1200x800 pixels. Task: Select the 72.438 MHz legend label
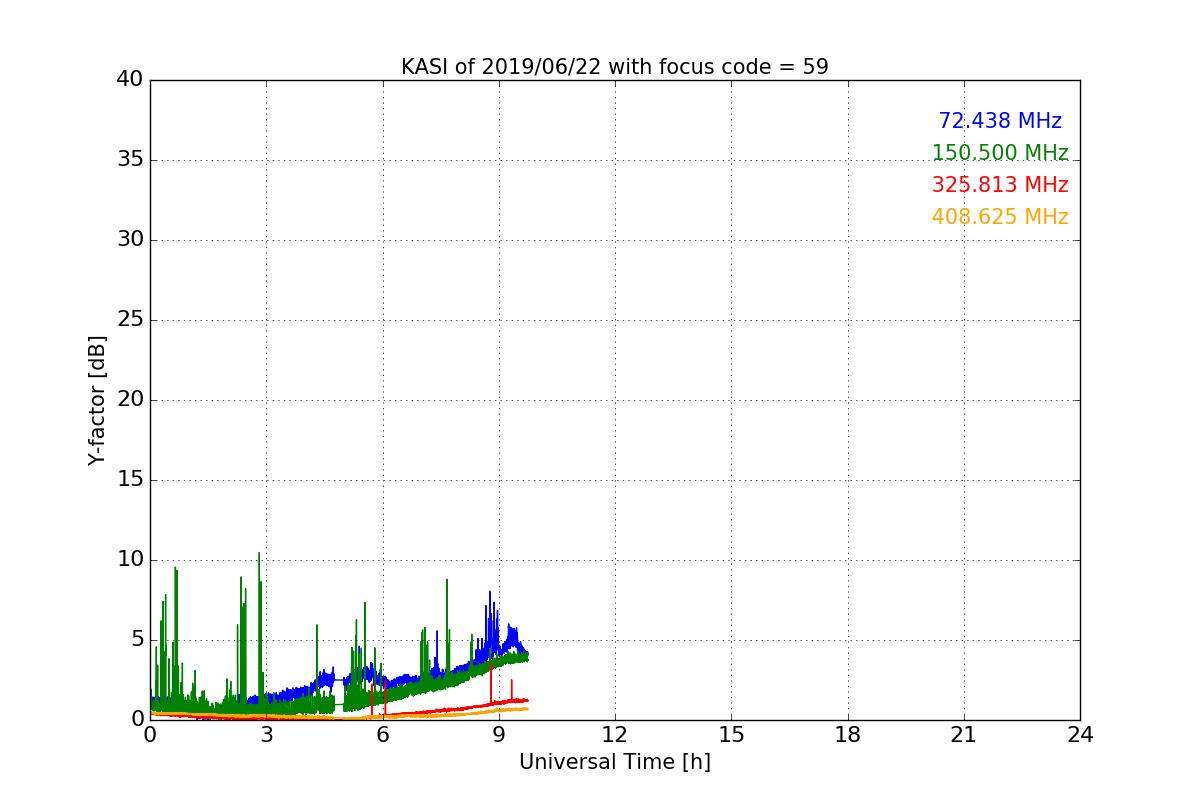[x=1000, y=121]
